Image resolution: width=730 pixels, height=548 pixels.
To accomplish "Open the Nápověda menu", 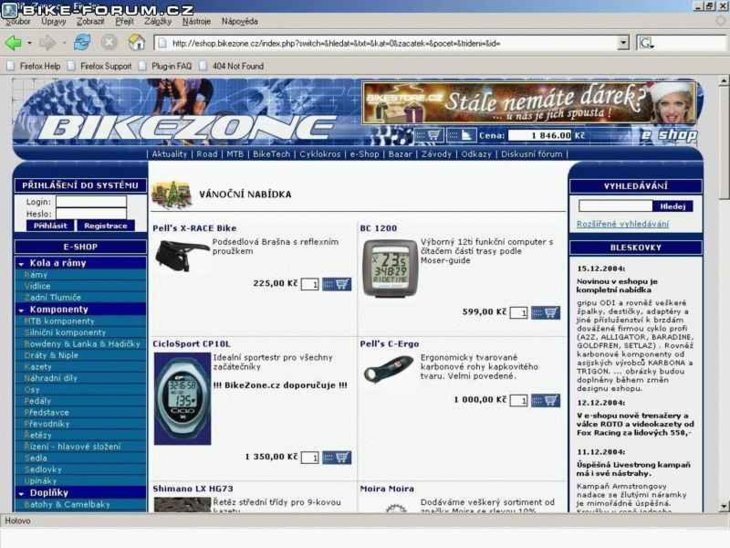I will coord(240,21).
